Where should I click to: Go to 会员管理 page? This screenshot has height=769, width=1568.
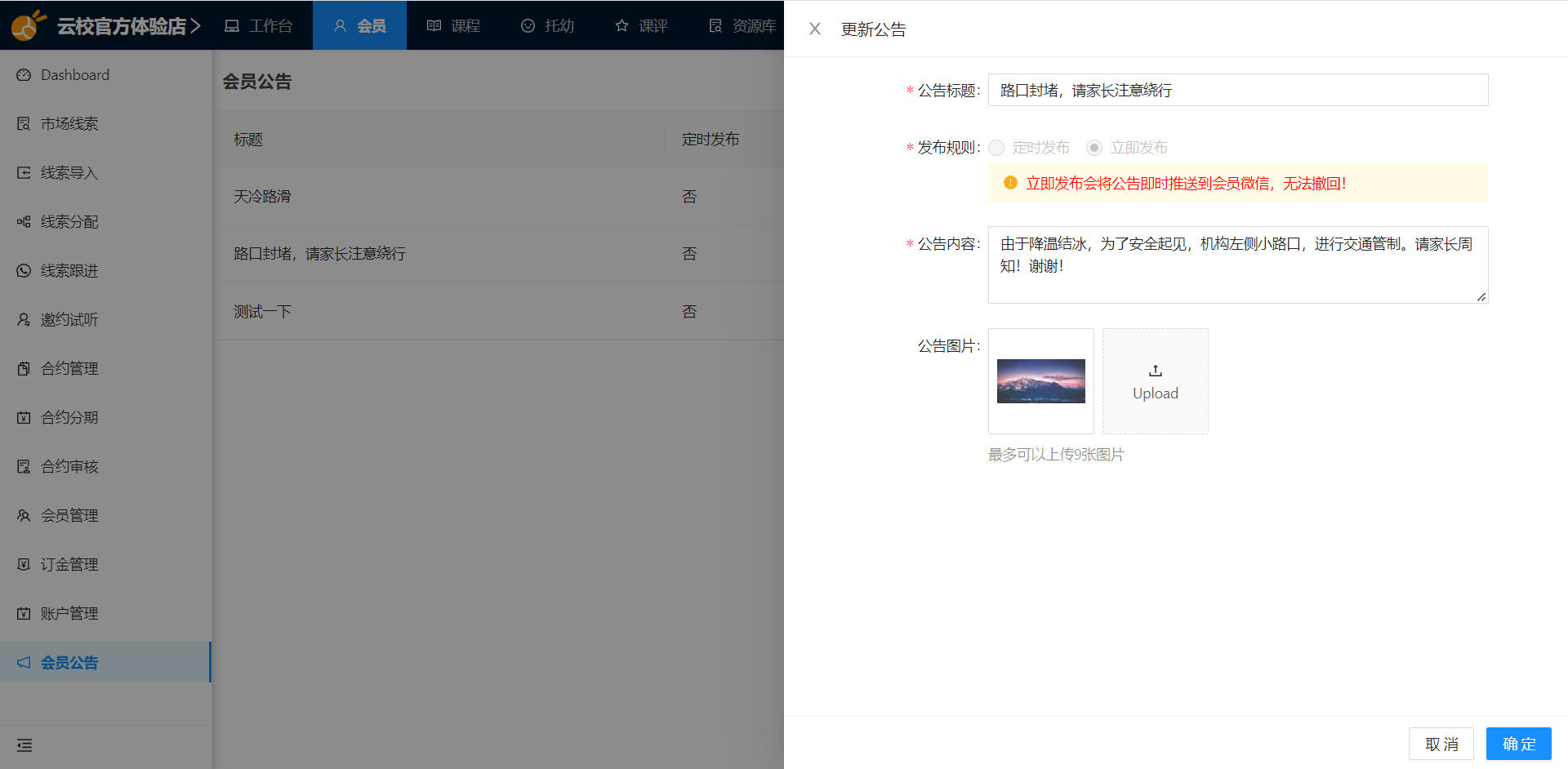[105, 516]
